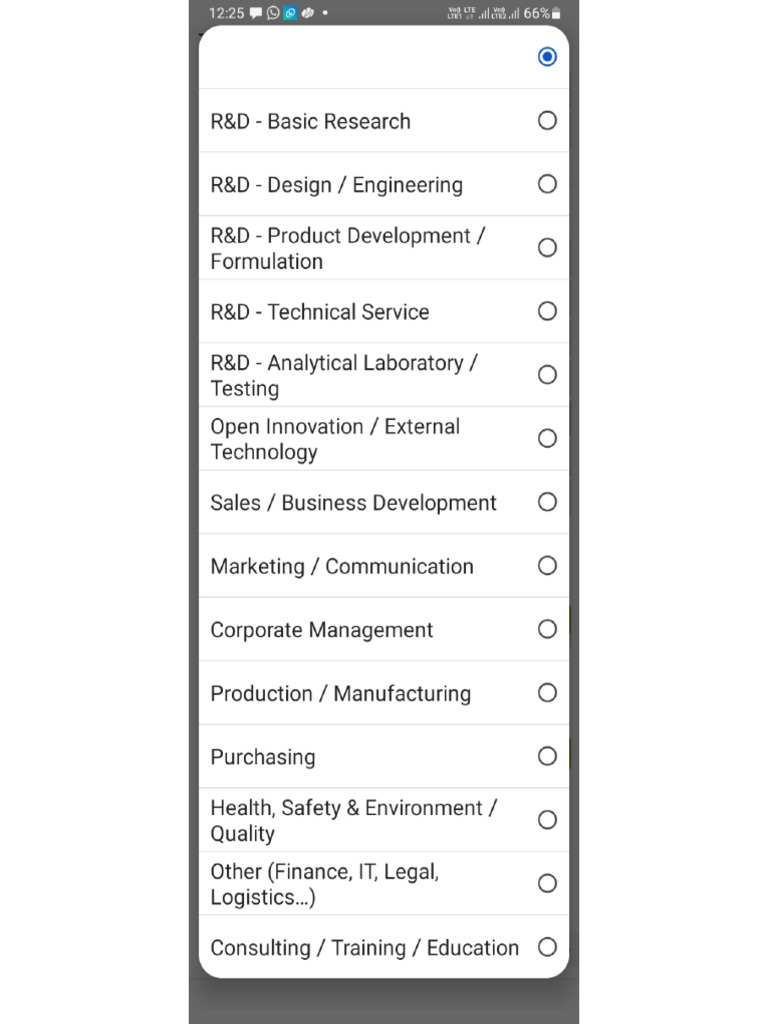The width and height of the screenshot is (768, 1024).
Task: Select R&D - Basic Research radio button
Action: (x=547, y=121)
